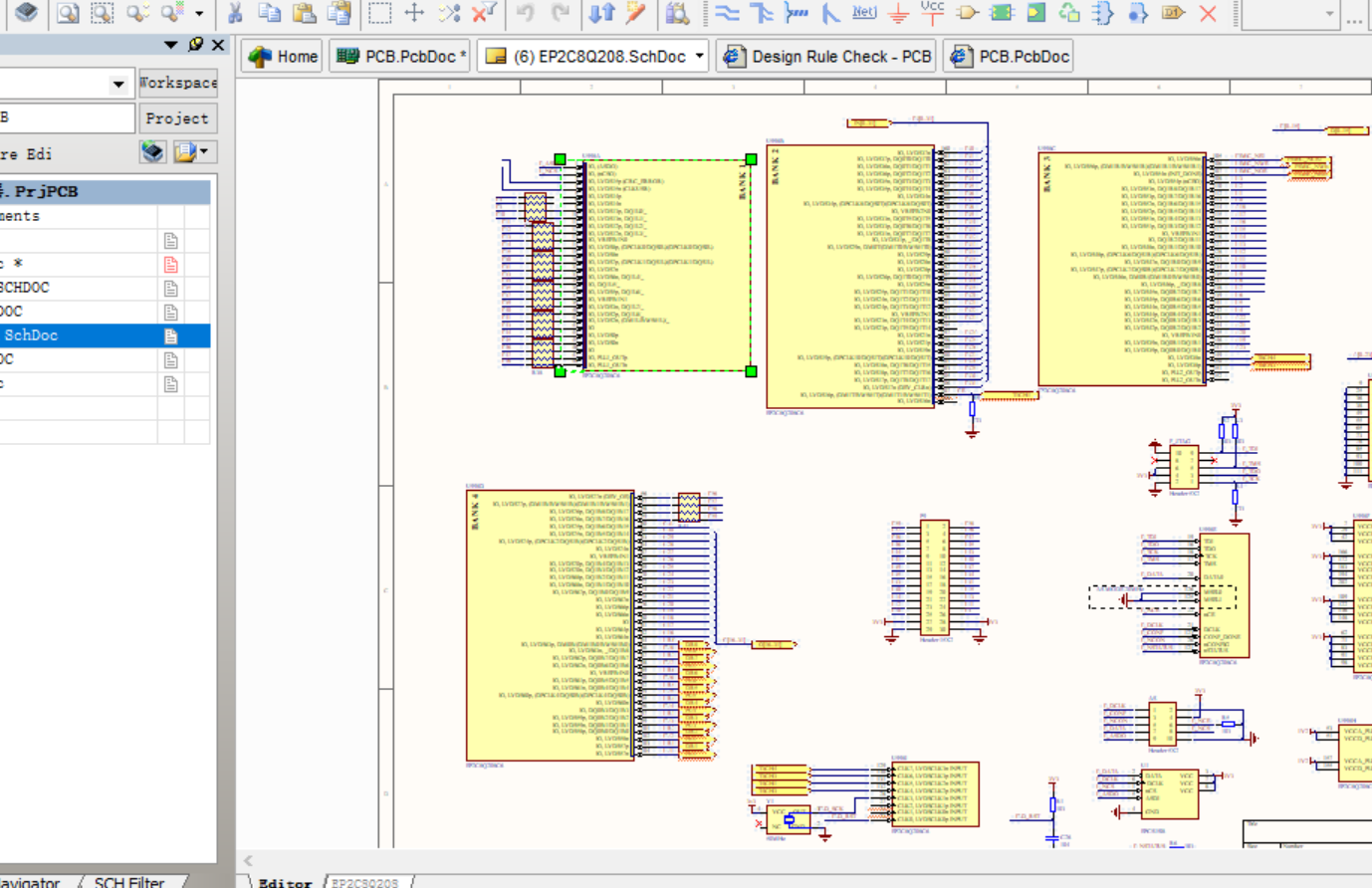Screen dimensions: 1372x888
Task: Place a port on the schematic
Action: coord(1173,13)
